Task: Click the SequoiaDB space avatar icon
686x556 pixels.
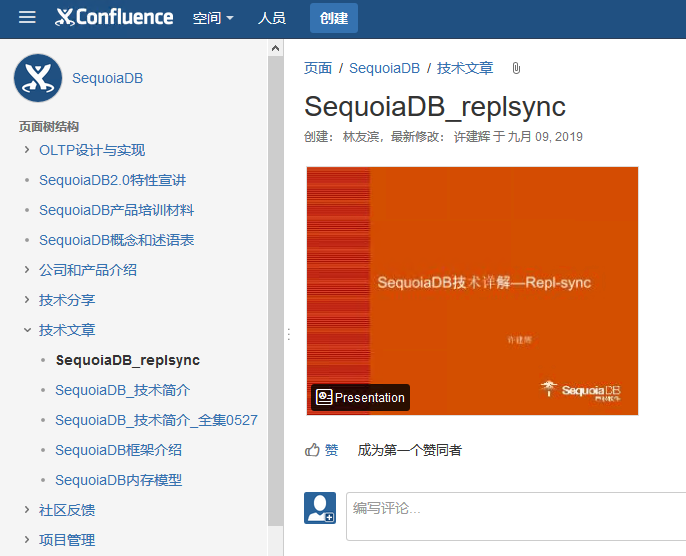Action: 38,78
